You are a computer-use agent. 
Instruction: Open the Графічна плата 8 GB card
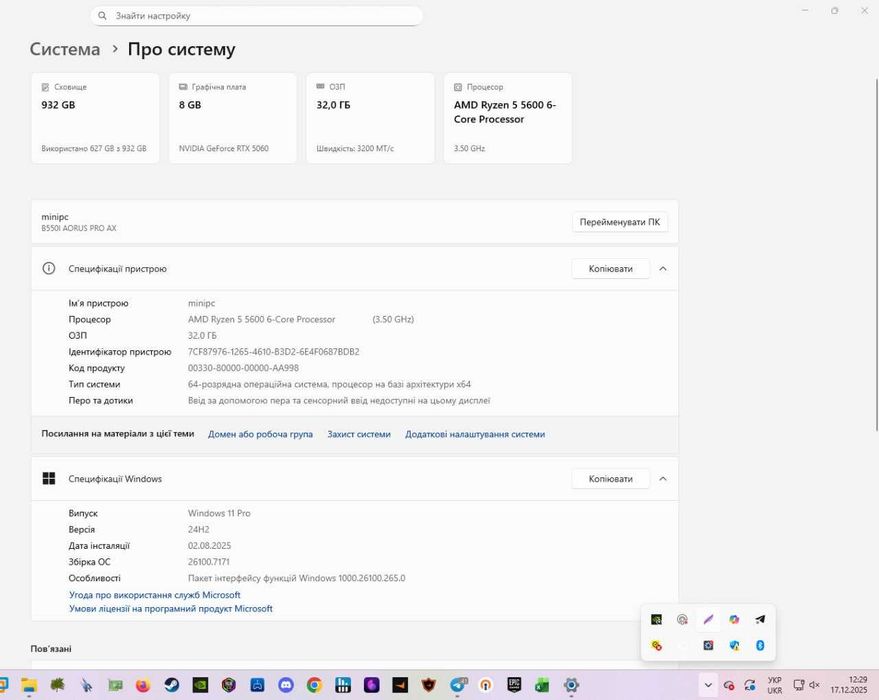(x=233, y=118)
